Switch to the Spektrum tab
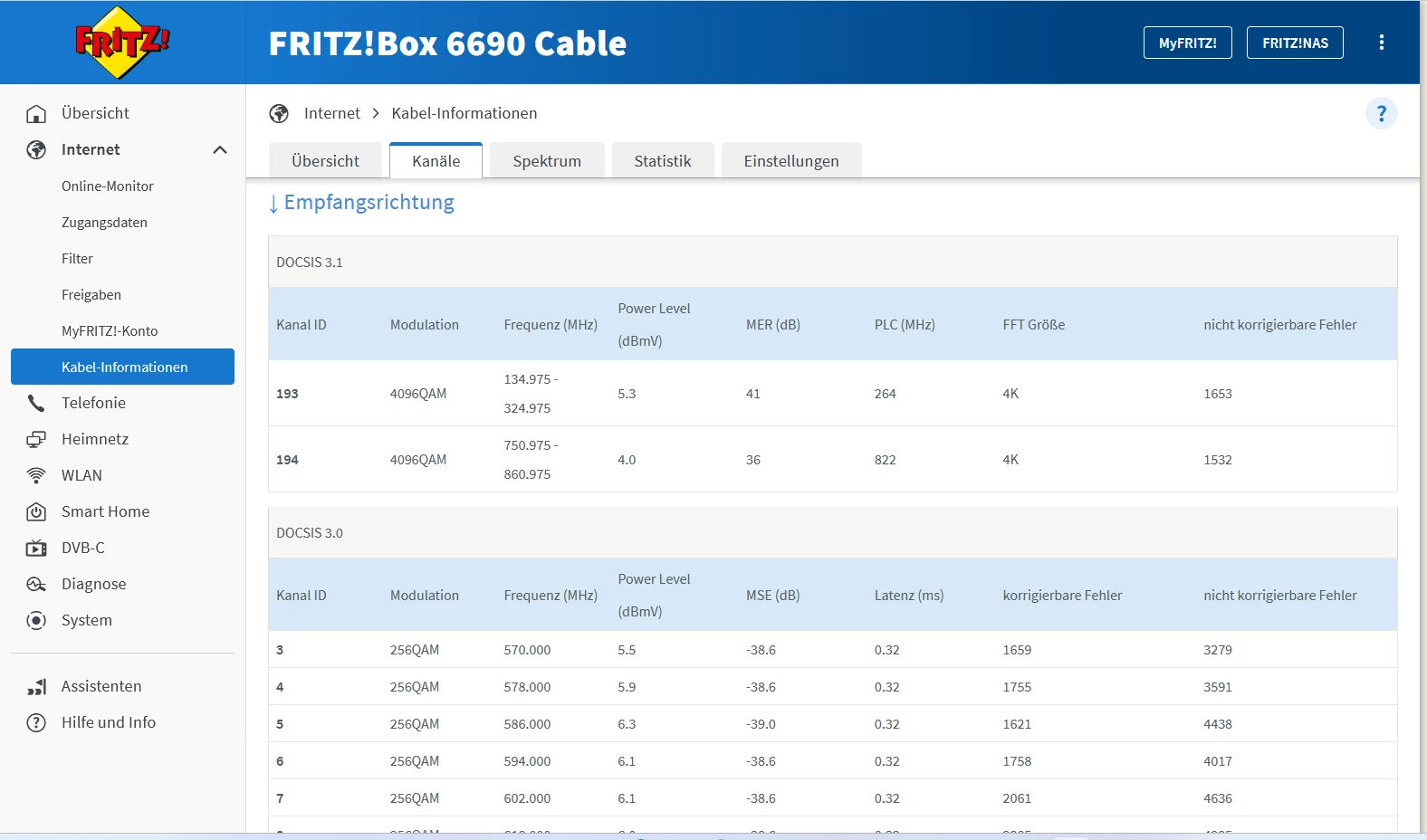Viewport: 1427px width, 840px height. [547, 161]
